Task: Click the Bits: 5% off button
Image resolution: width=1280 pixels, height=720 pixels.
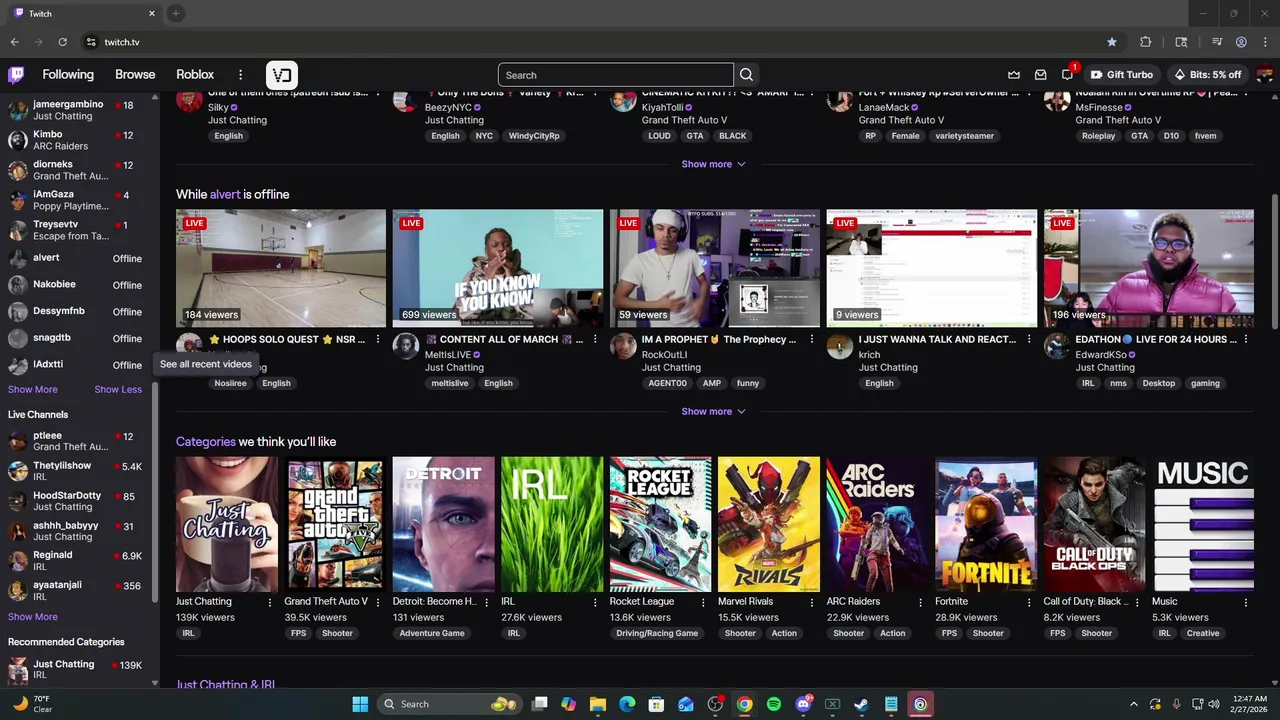Action: [x=1207, y=75]
